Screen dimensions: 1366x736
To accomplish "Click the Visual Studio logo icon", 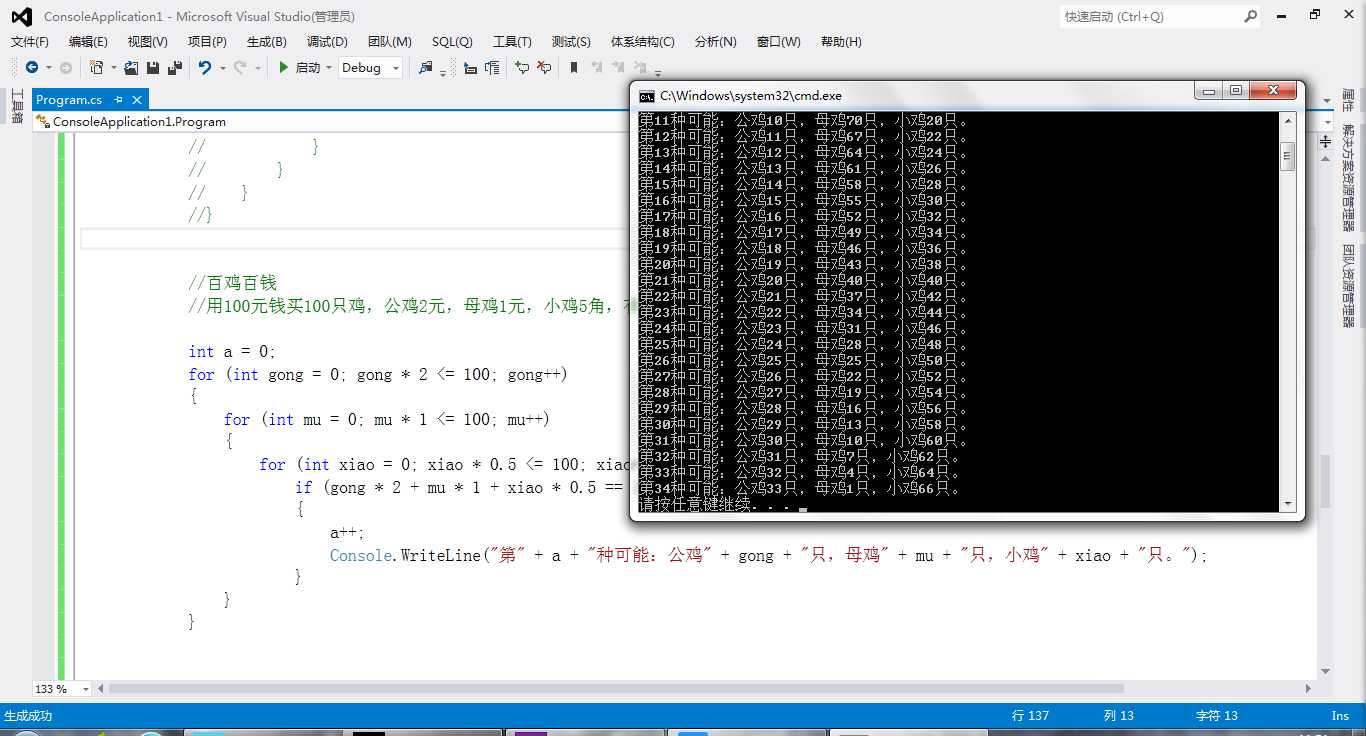I will [21, 16].
